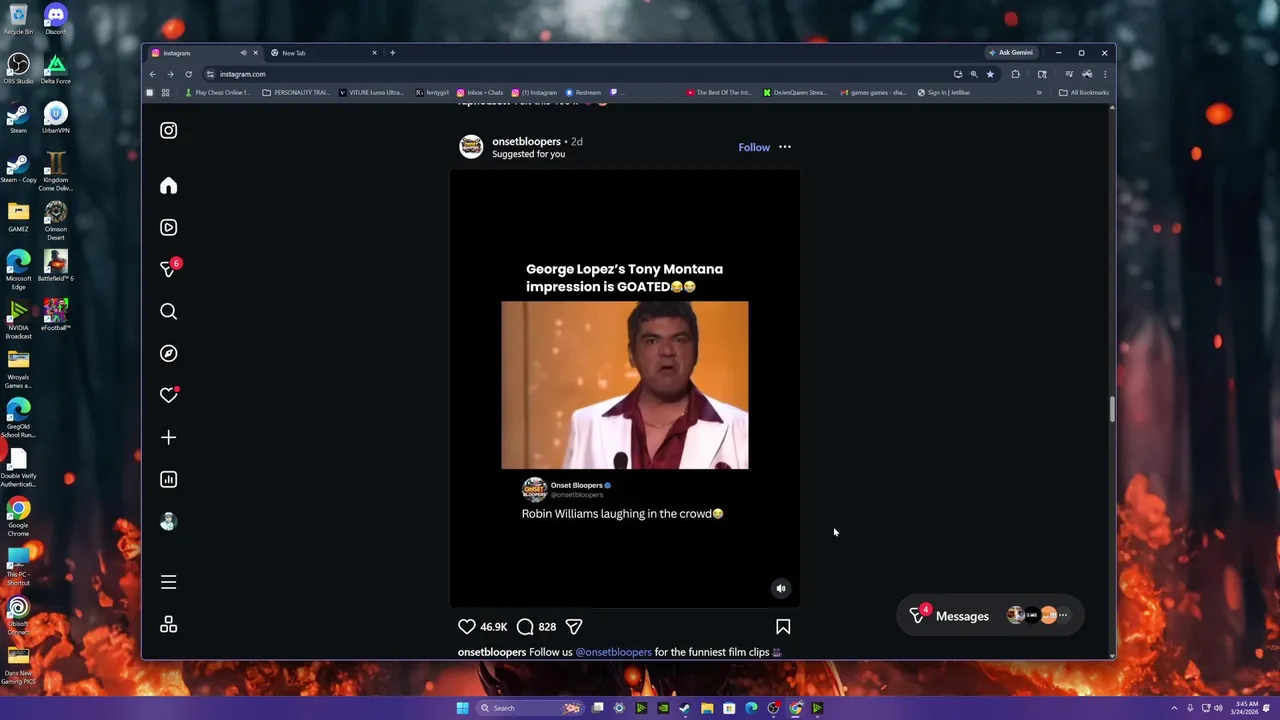The height and width of the screenshot is (720, 1280).
Task: Open taskbar clock showing 3:45 AM
Action: pos(1246,708)
